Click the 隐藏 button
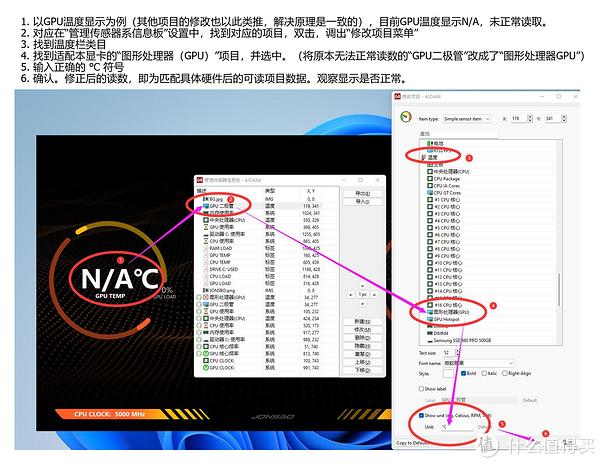 pyautogui.click(x=362, y=346)
